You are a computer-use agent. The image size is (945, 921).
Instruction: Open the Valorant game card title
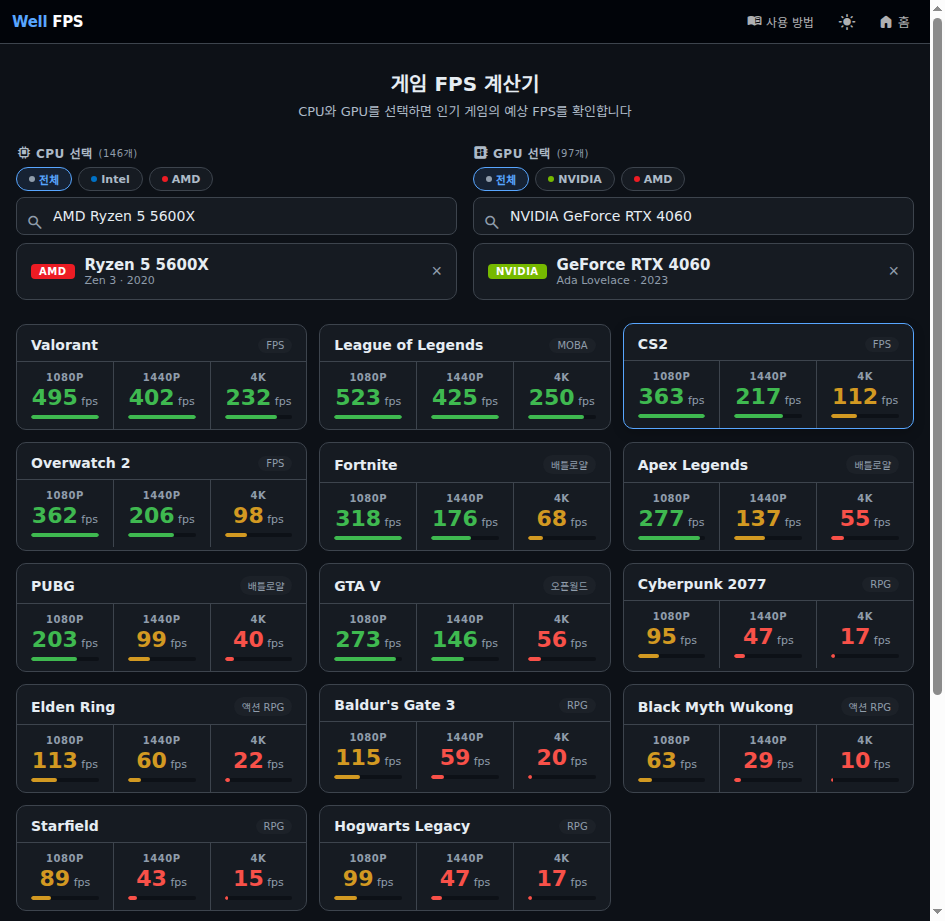point(64,345)
